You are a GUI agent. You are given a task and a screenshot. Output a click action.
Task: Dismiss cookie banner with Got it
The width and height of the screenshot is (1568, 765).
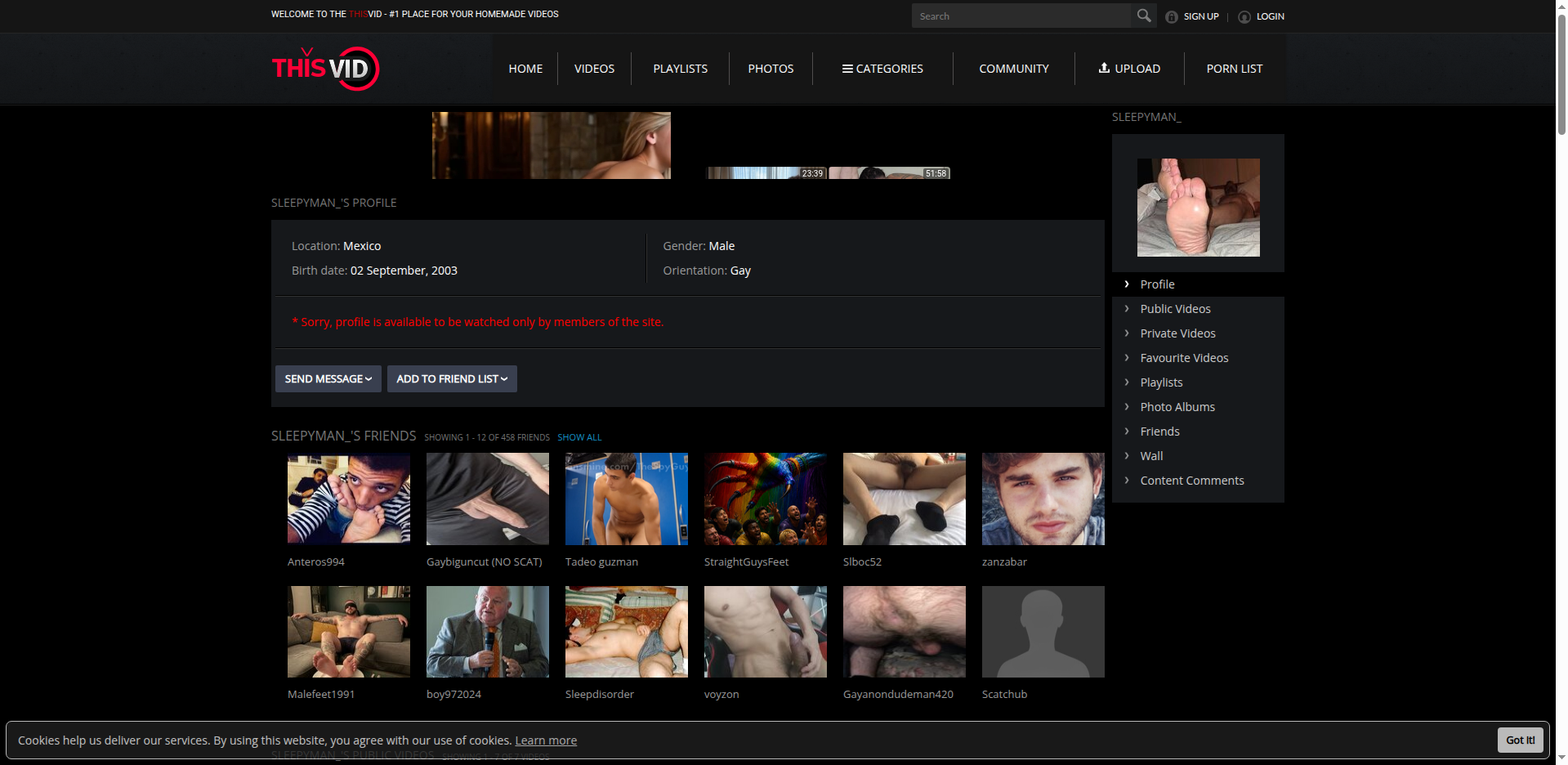1521,740
